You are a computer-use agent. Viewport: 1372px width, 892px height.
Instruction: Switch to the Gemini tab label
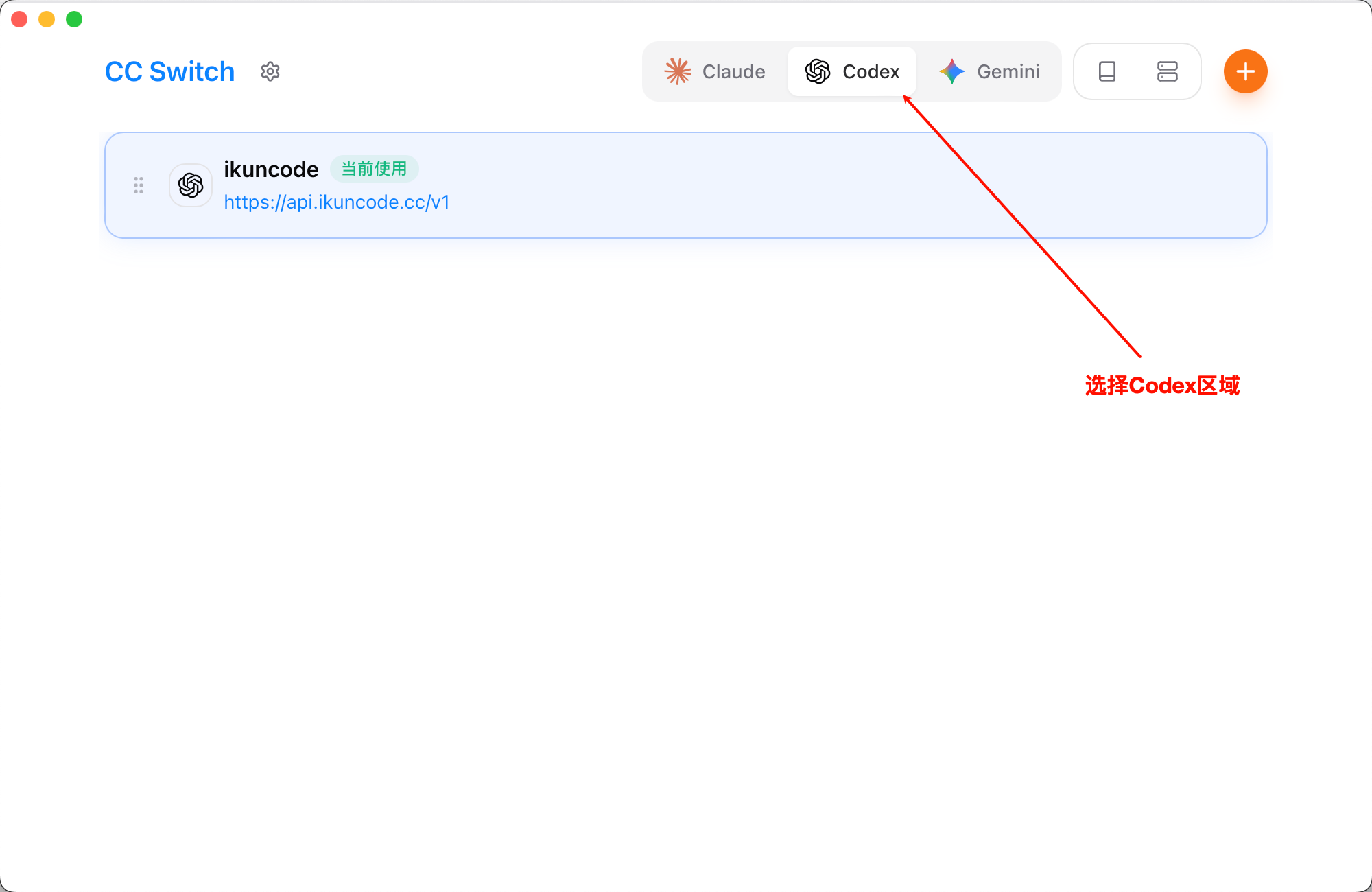(x=1008, y=71)
